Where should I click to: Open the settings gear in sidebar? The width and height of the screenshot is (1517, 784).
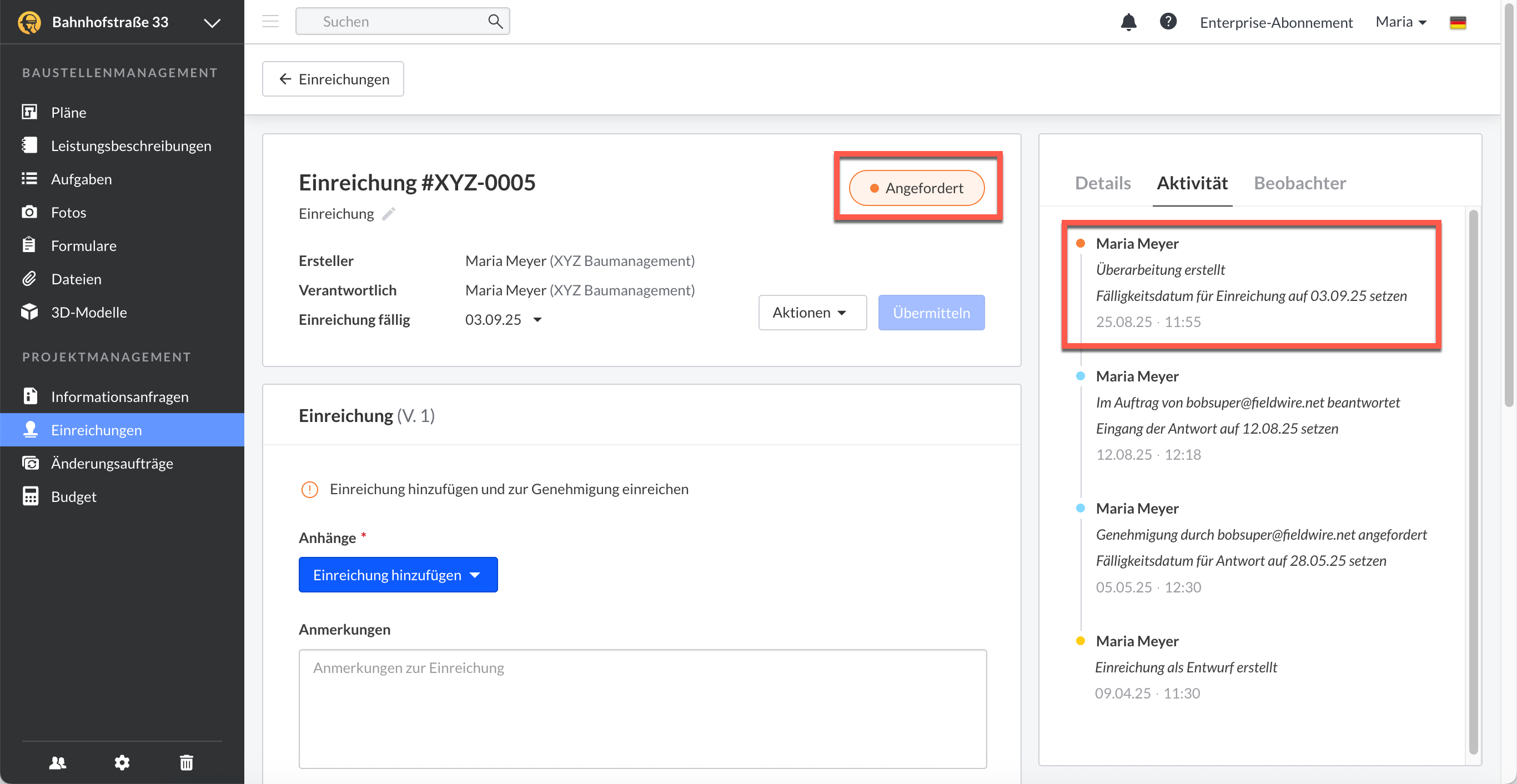[122, 763]
